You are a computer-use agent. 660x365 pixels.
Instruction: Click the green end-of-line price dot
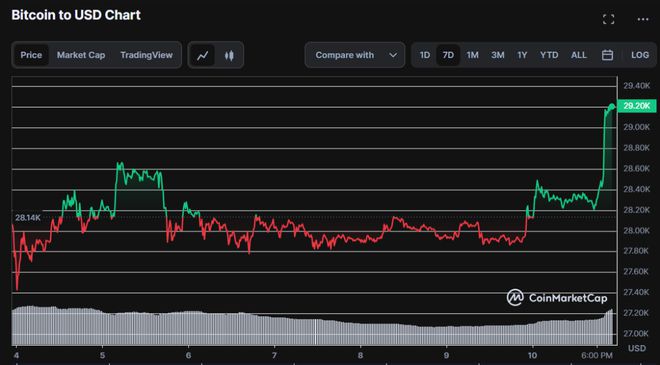pyautogui.click(x=611, y=107)
